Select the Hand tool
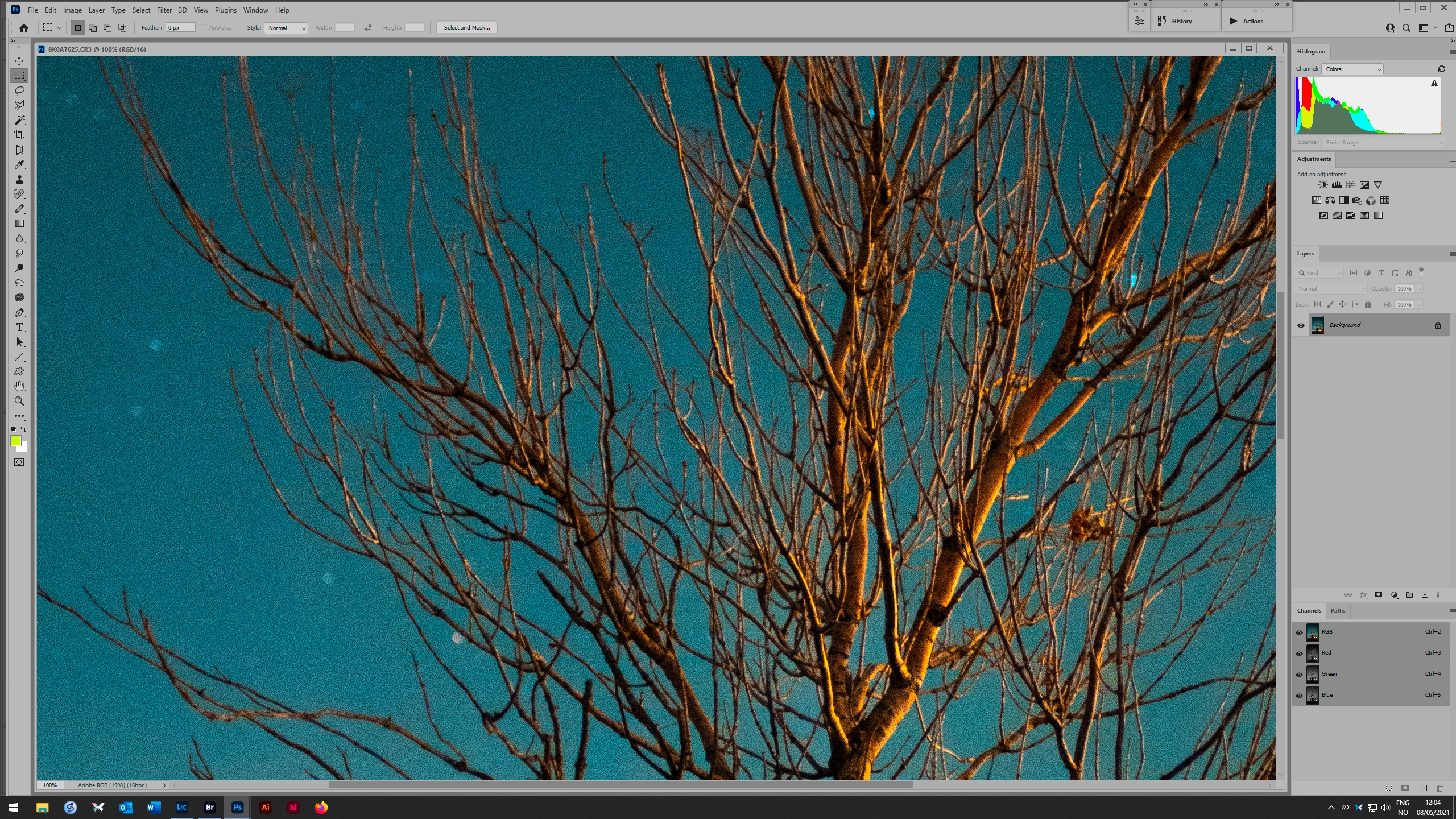1456x819 pixels. click(19, 386)
